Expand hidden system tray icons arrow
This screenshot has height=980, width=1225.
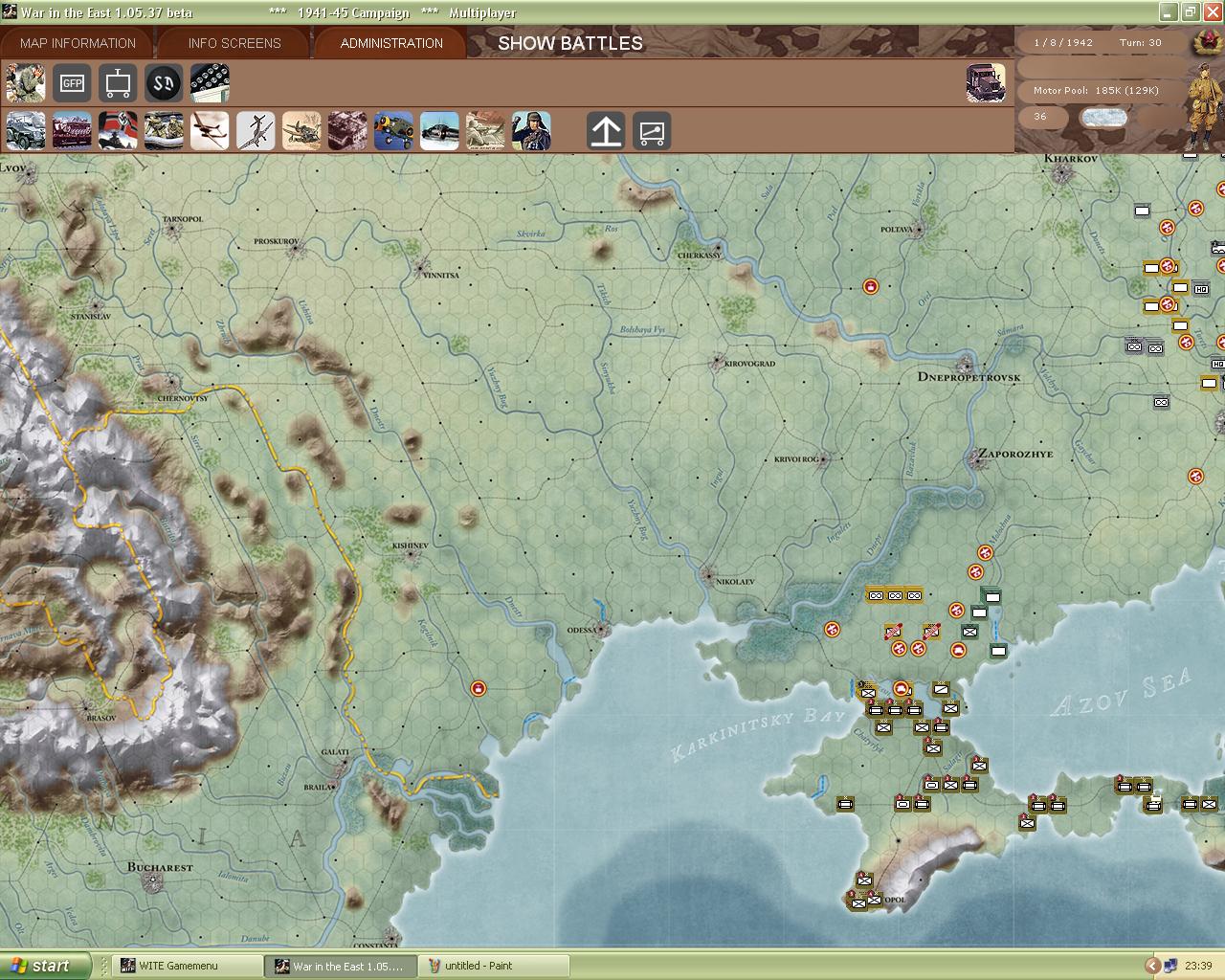pos(1153,966)
